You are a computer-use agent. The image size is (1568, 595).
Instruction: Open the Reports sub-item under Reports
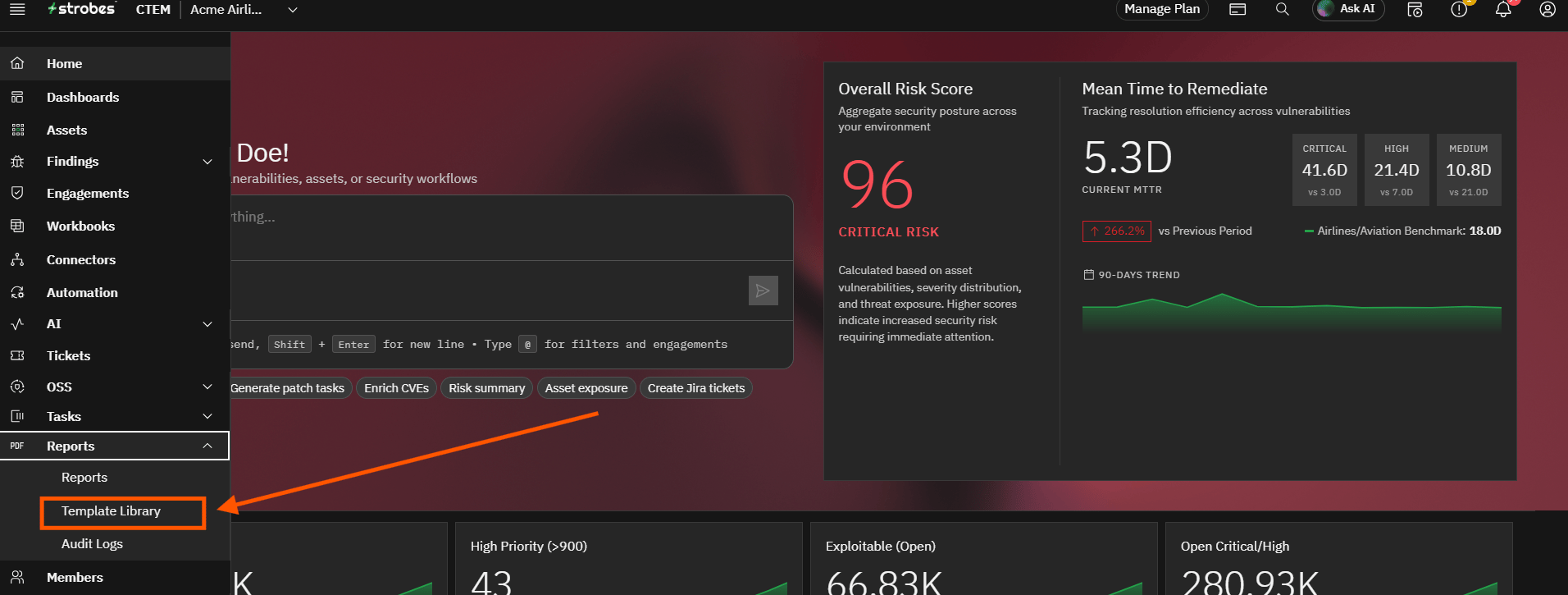pos(84,478)
